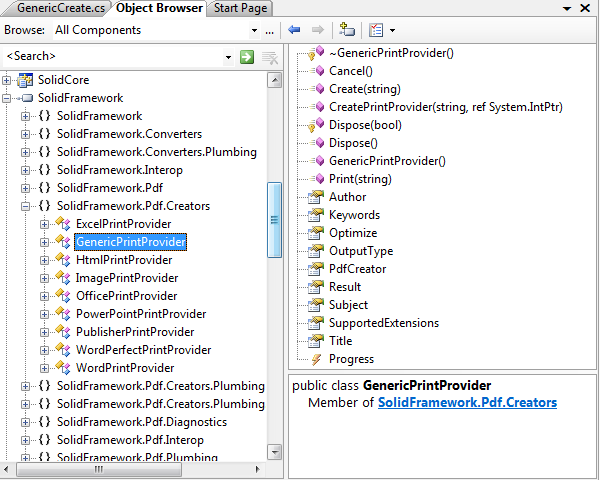600x480 pixels.
Task: Select the Result property member
Action: point(345,287)
